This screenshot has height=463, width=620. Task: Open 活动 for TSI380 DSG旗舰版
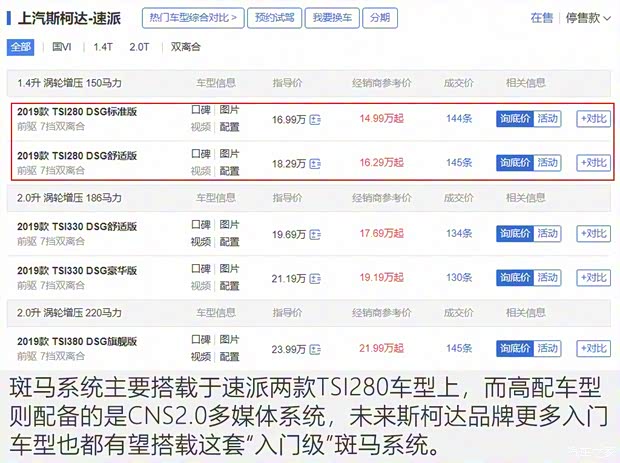pyautogui.click(x=547, y=348)
